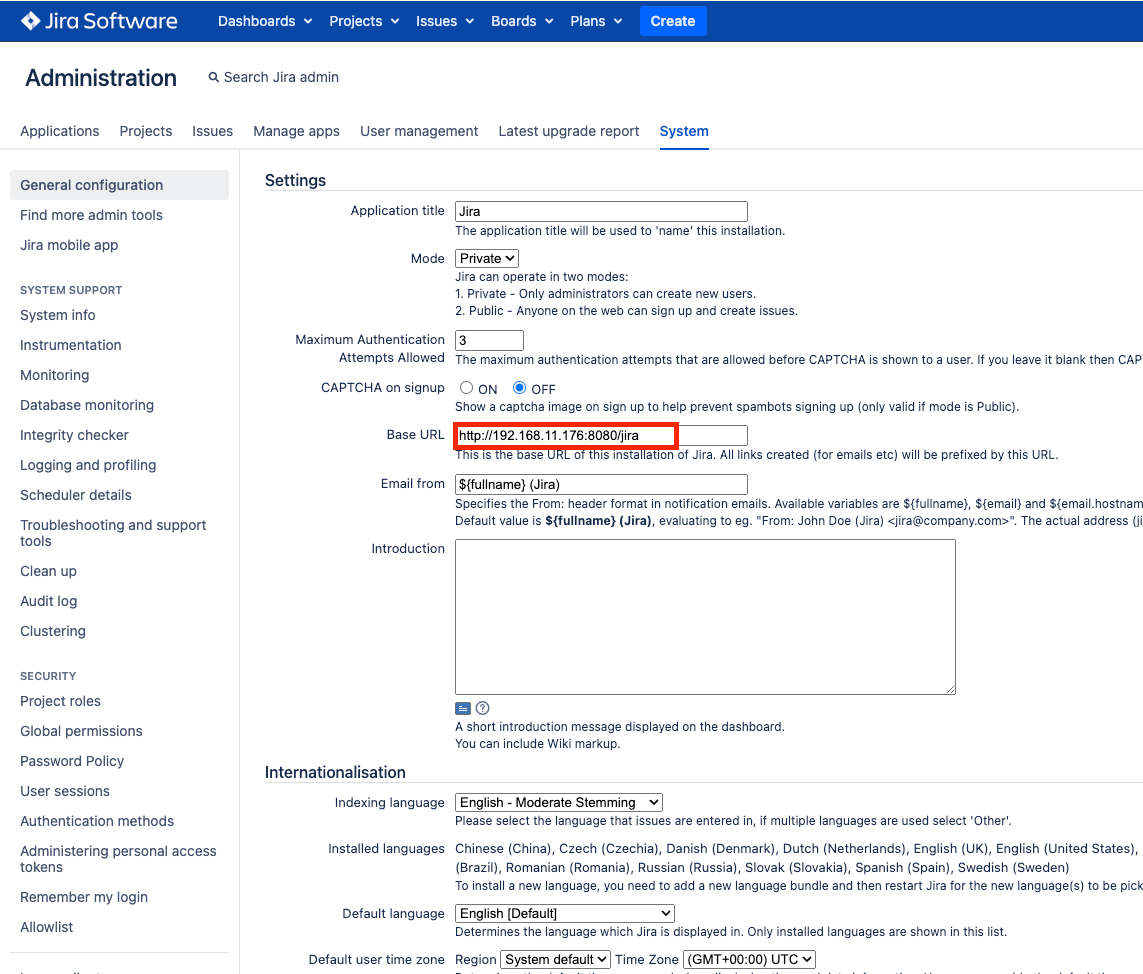Open the Default language dropdown
The height and width of the screenshot is (974, 1143).
(x=565, y=913)
